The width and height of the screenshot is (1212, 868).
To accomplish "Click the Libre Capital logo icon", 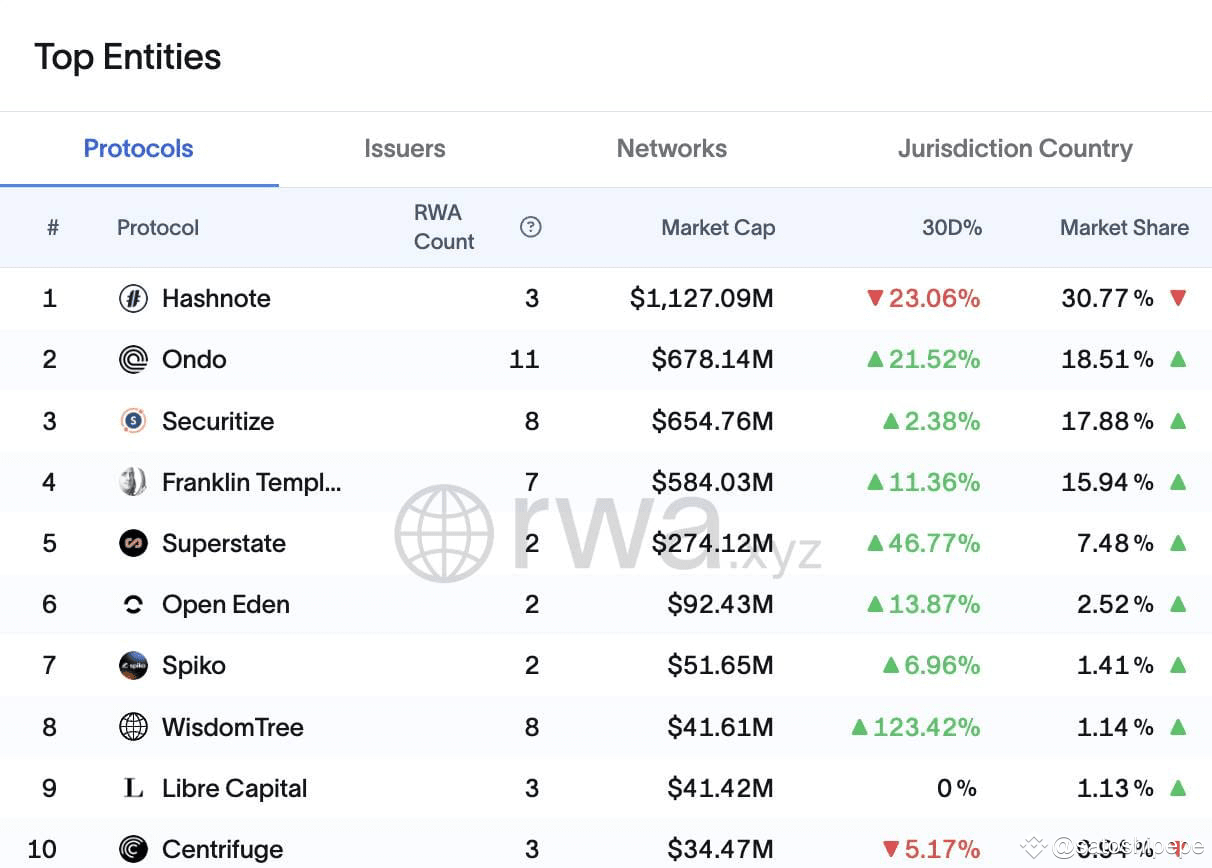I will [133, 789].
